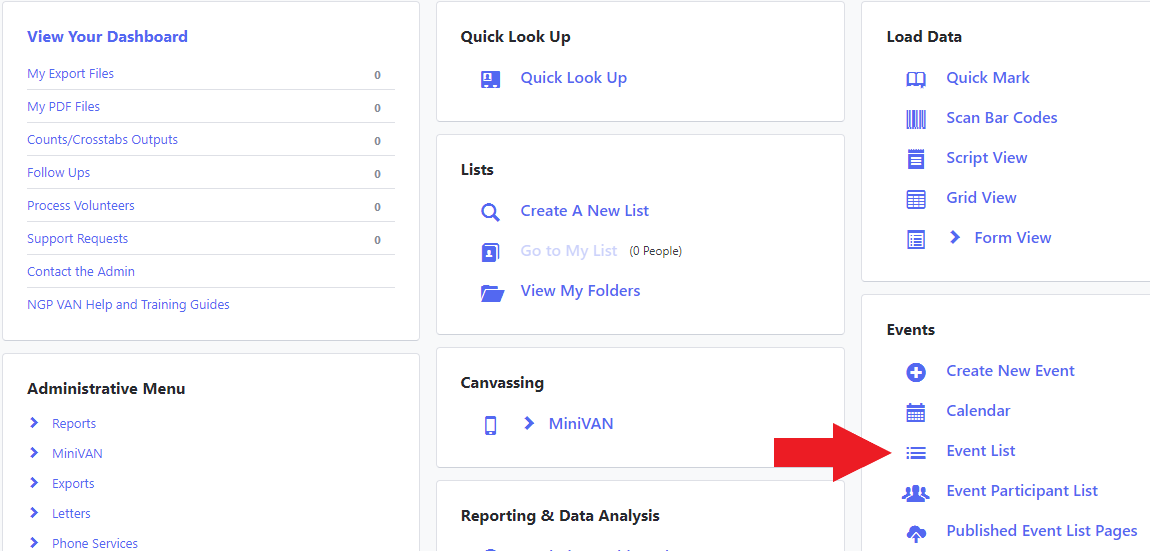Click the Reporting & Data Analysis heading
Image resolution: width=1150 pixels, height=551 pixels.
[x=560, y=516]
